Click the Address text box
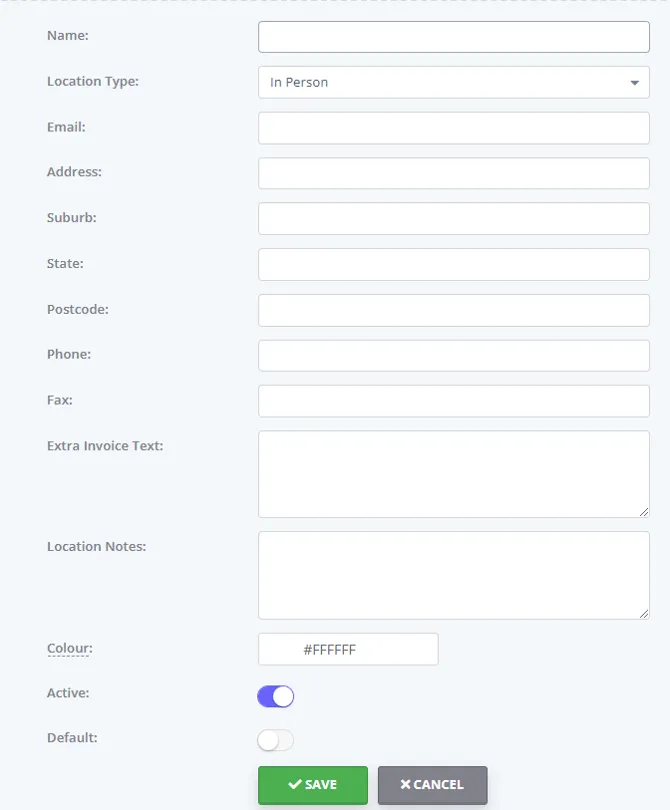This screenshot has height=810, width=670. 454,173
